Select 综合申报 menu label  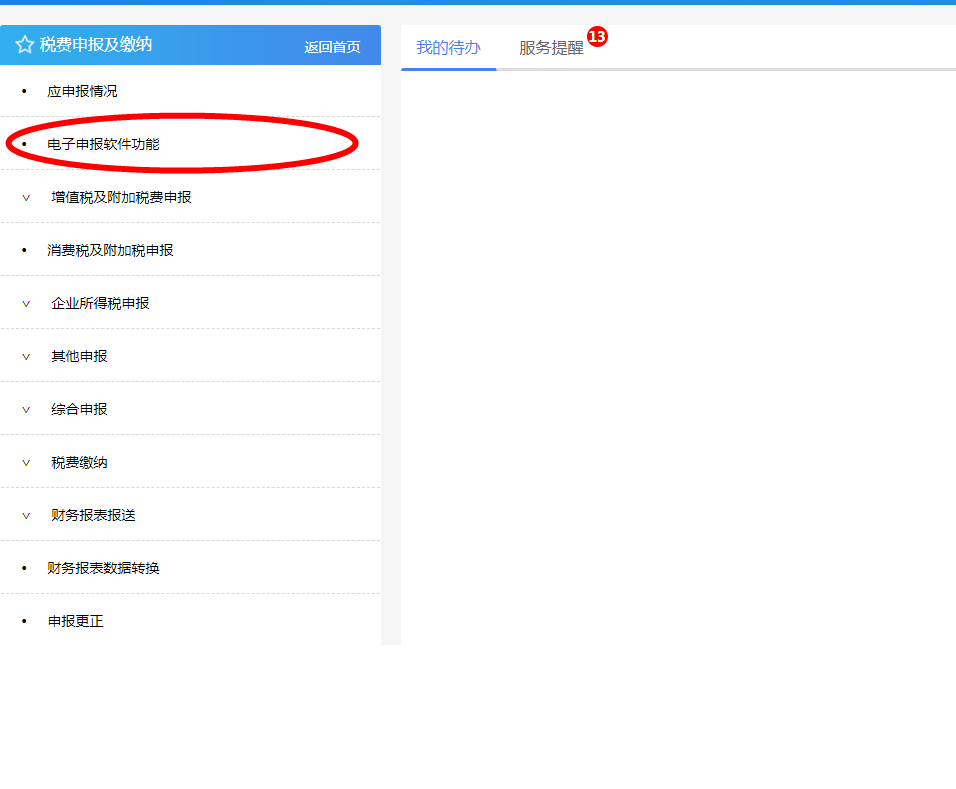79,409
